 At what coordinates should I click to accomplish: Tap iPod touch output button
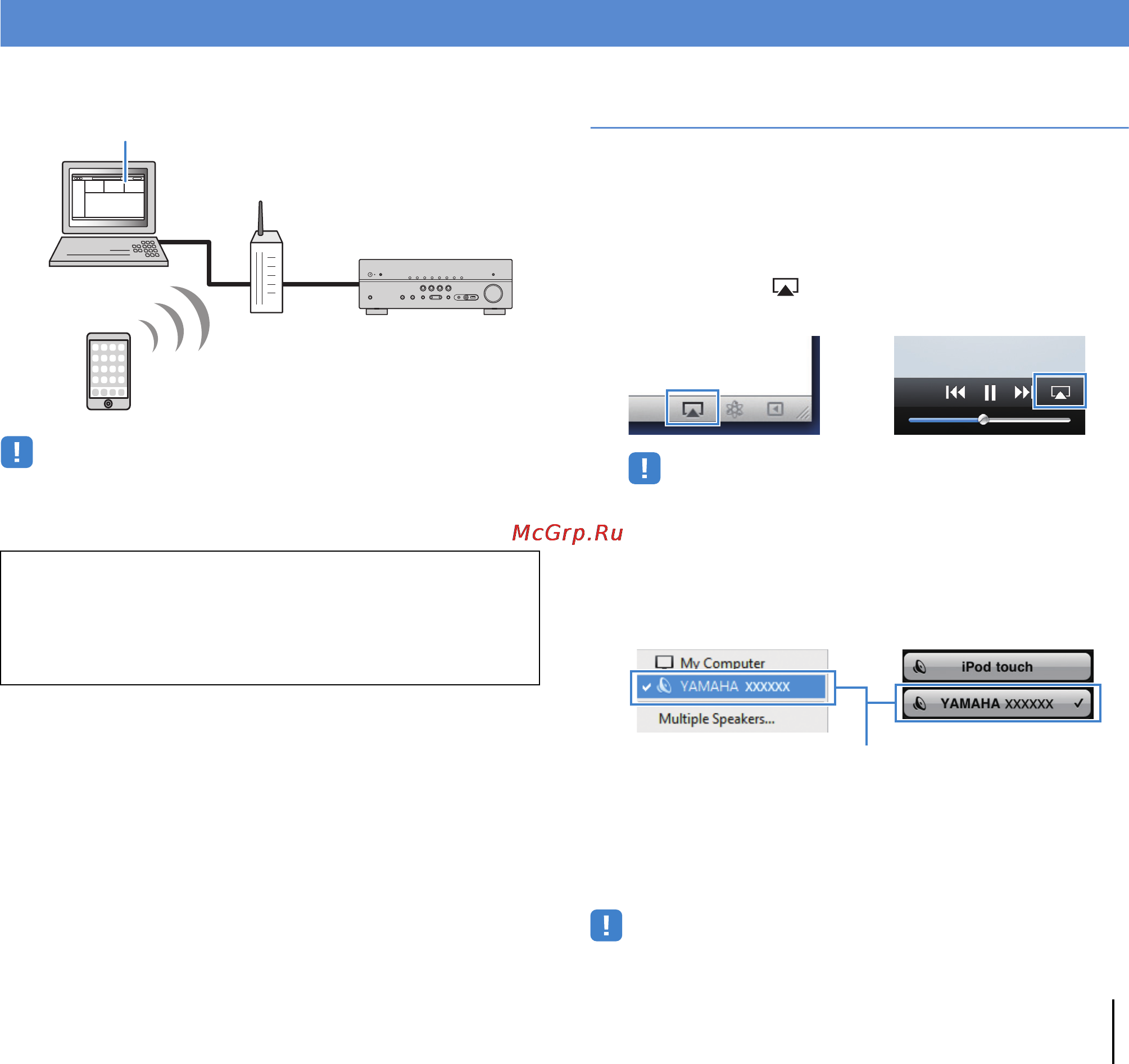click(997, 667)
